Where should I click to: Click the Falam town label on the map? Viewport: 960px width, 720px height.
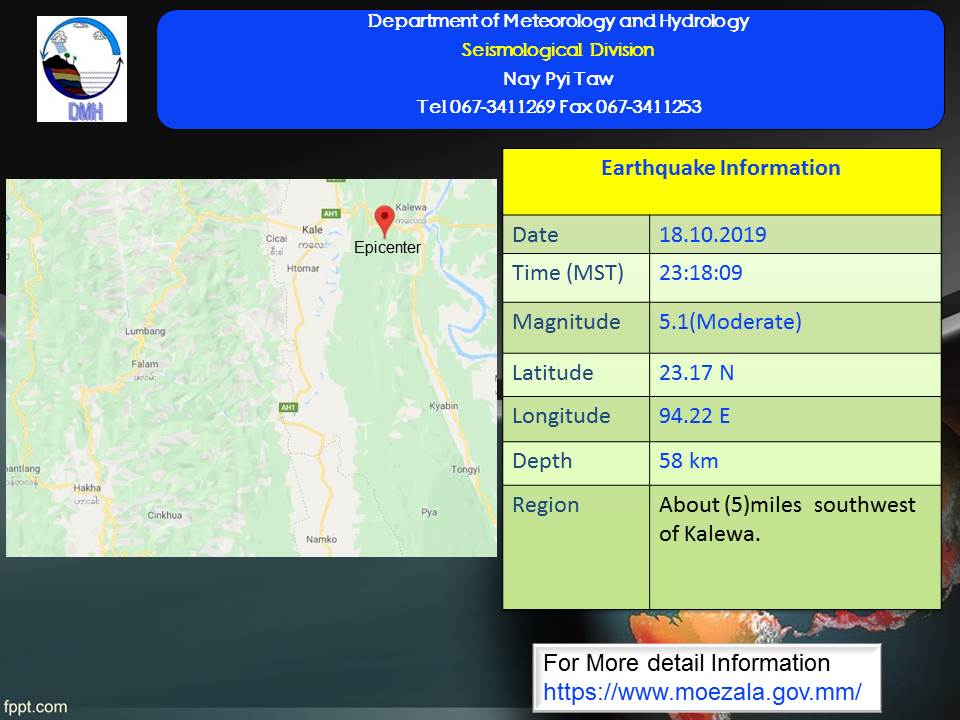(145, 365)
